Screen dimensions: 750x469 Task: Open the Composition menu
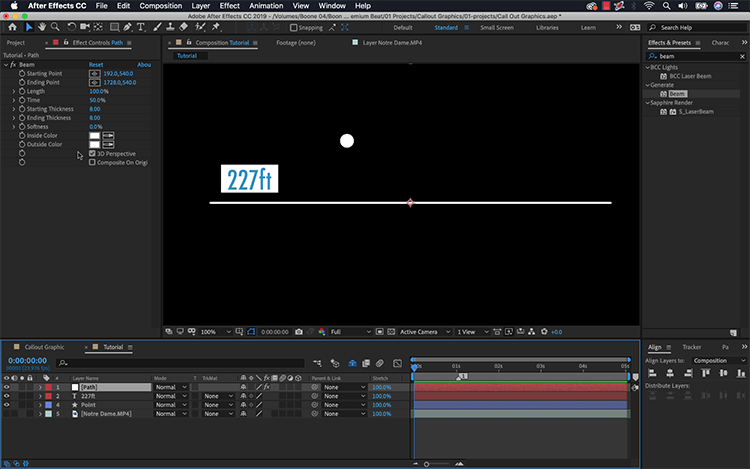(160, 6)
